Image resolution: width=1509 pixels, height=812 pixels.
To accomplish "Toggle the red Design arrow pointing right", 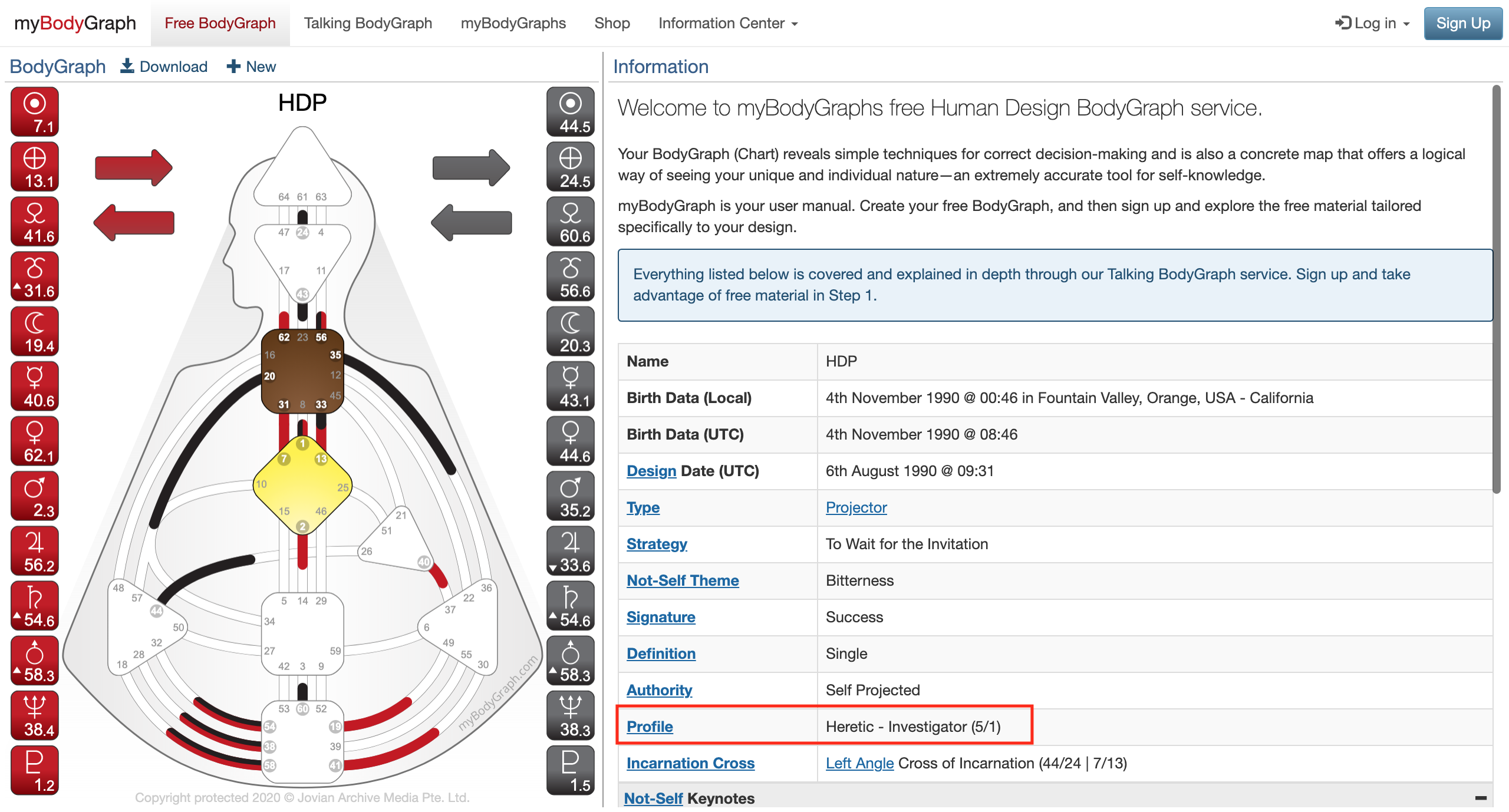I will 133,167.
